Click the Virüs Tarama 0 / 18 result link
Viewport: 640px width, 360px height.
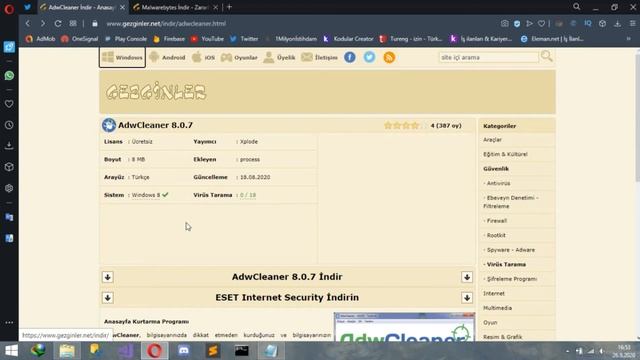[x=248, y=195]
